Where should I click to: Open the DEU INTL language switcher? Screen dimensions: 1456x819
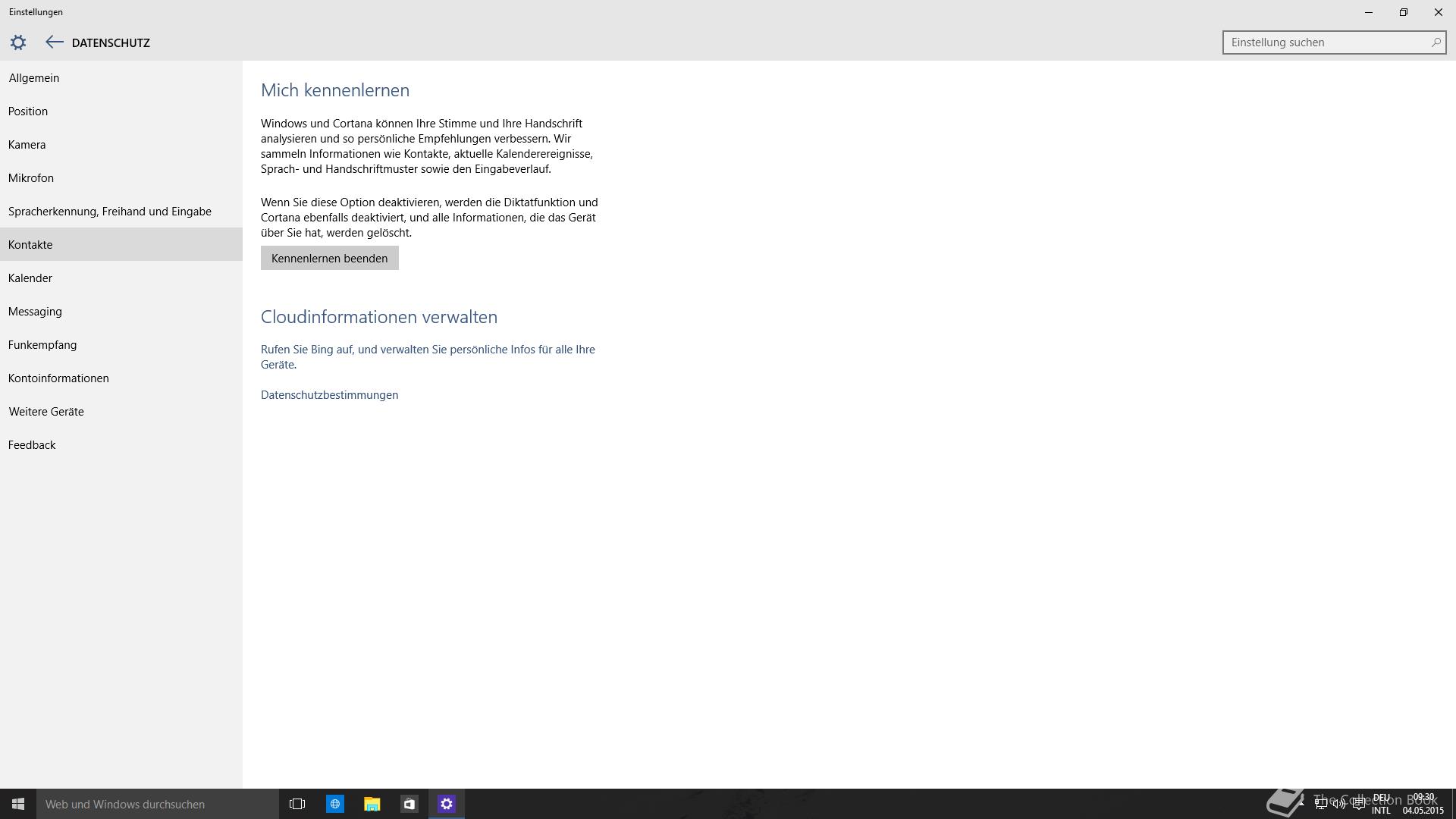click(1381, 804)
